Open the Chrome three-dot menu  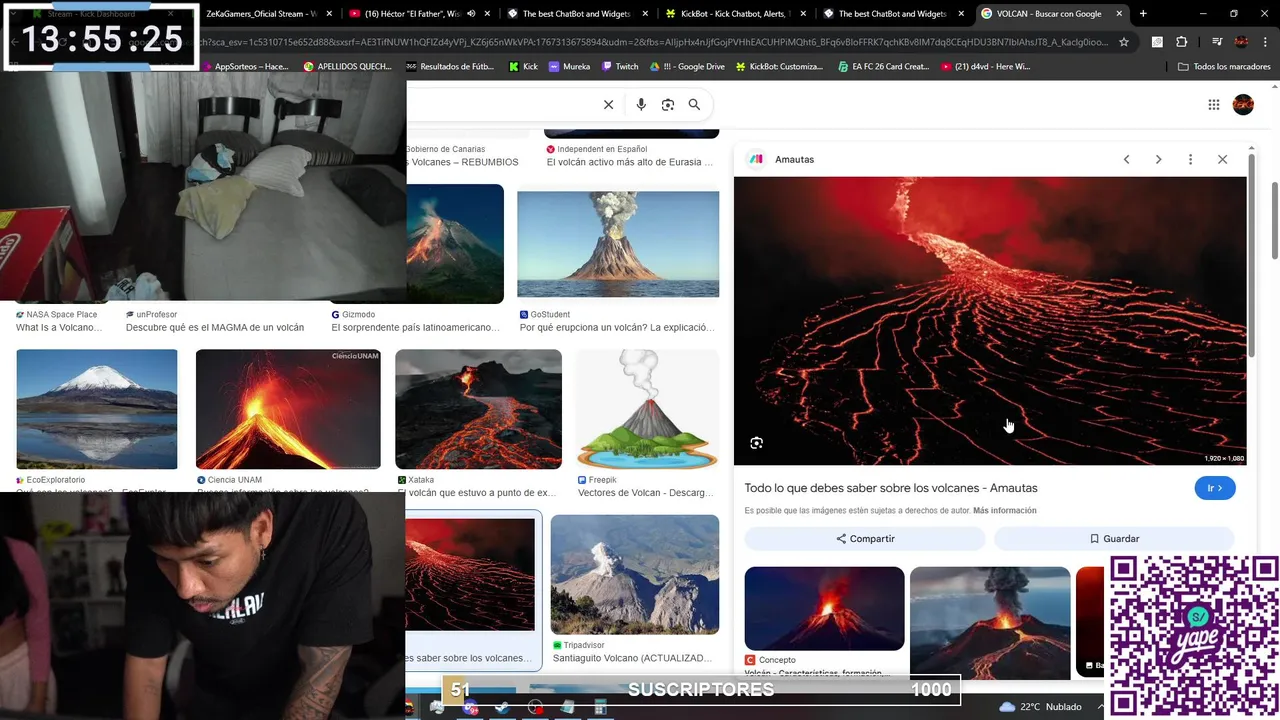tap(1267, 42)
